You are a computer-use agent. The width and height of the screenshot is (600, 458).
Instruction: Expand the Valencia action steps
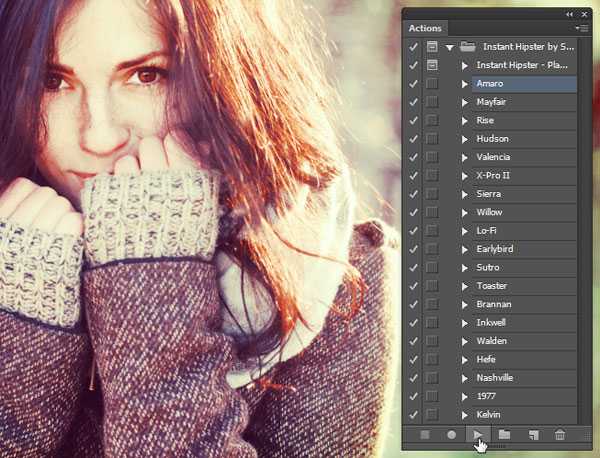pos(464,157)
